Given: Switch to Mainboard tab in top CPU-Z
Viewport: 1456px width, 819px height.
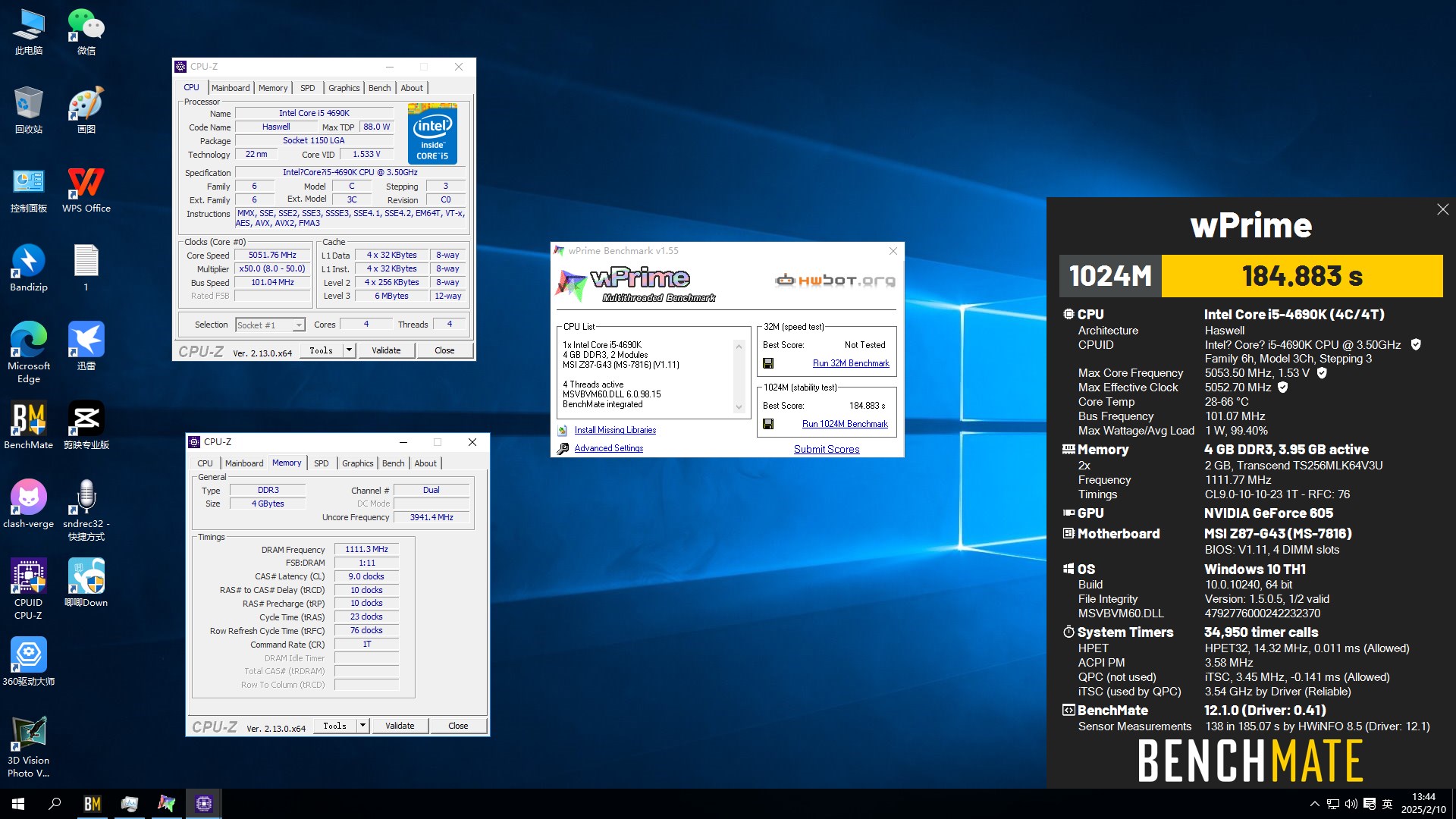Looking at the screenshot, I should point(231,88).
